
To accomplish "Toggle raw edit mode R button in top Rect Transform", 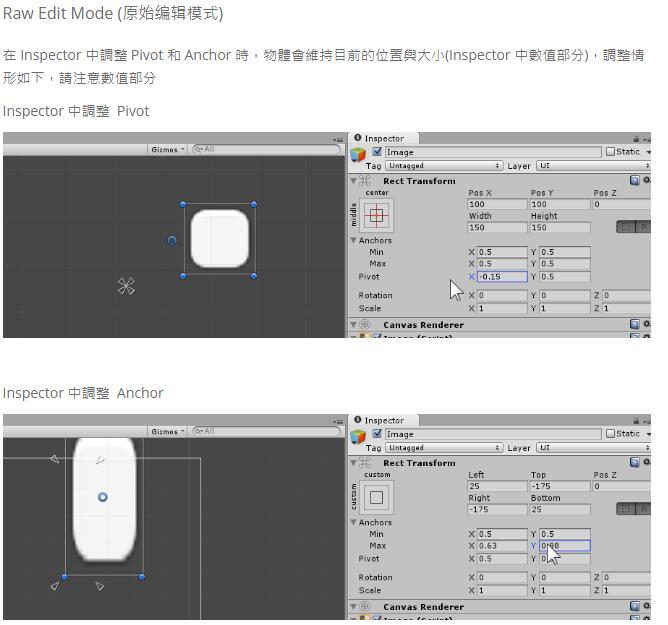I will click(643, 227).
